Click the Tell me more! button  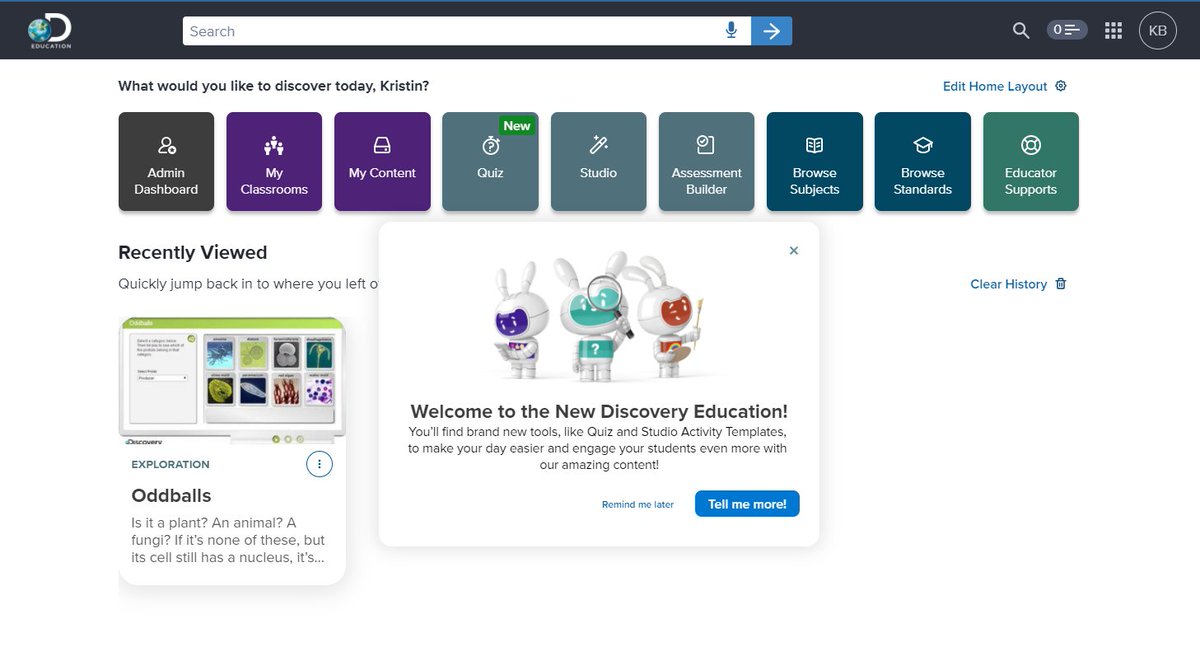point(747,504)
